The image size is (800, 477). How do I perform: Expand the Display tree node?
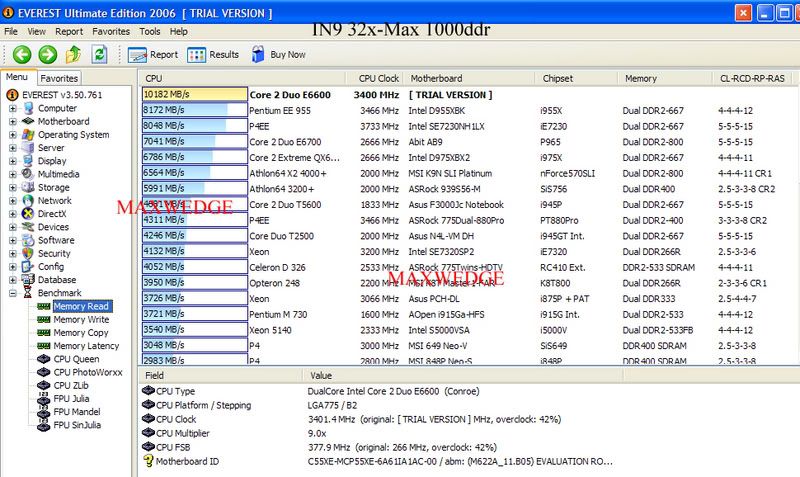12,161
